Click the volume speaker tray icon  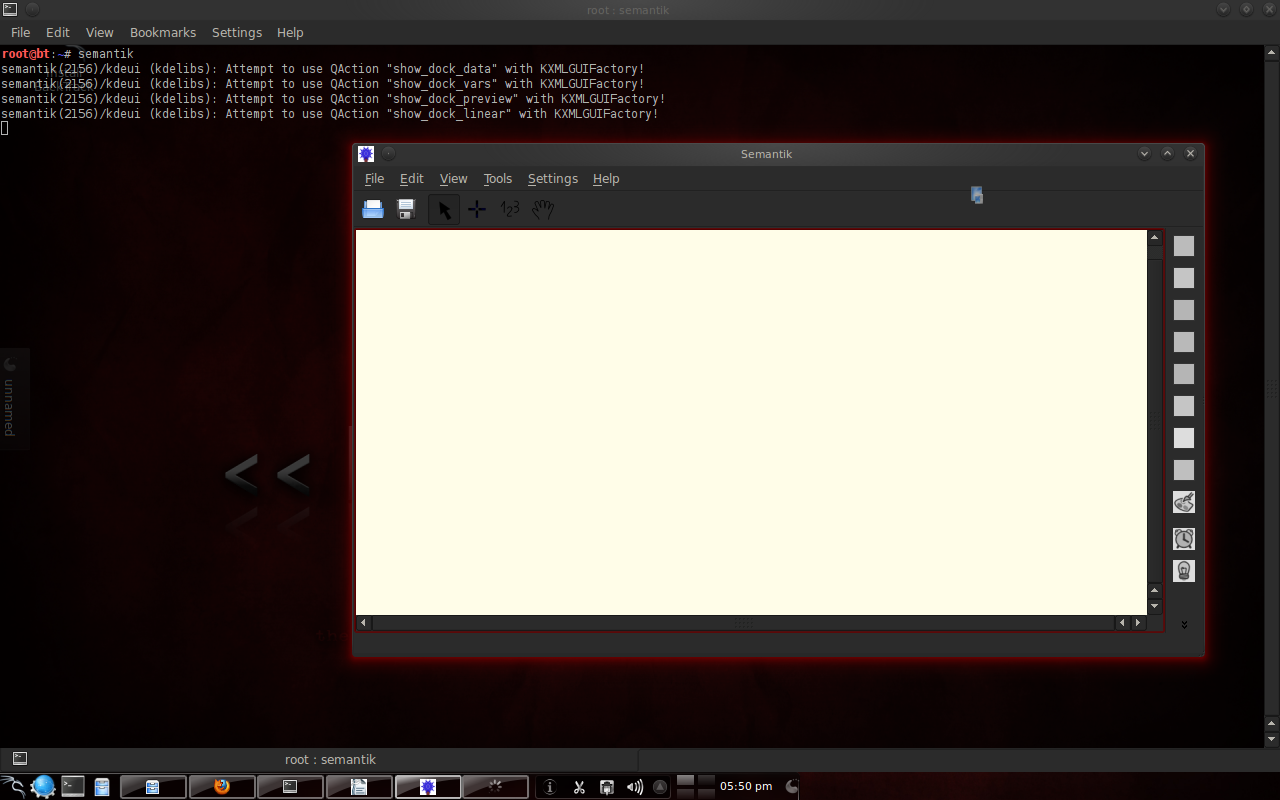click(635, 787)
